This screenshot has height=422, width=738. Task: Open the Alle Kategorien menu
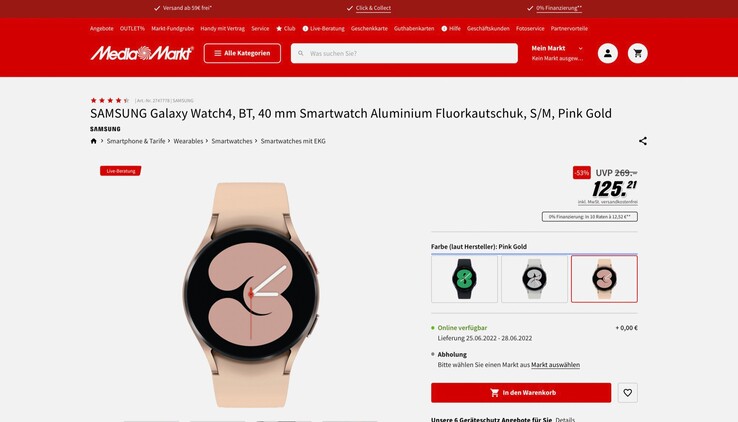(x=242, y=53)
